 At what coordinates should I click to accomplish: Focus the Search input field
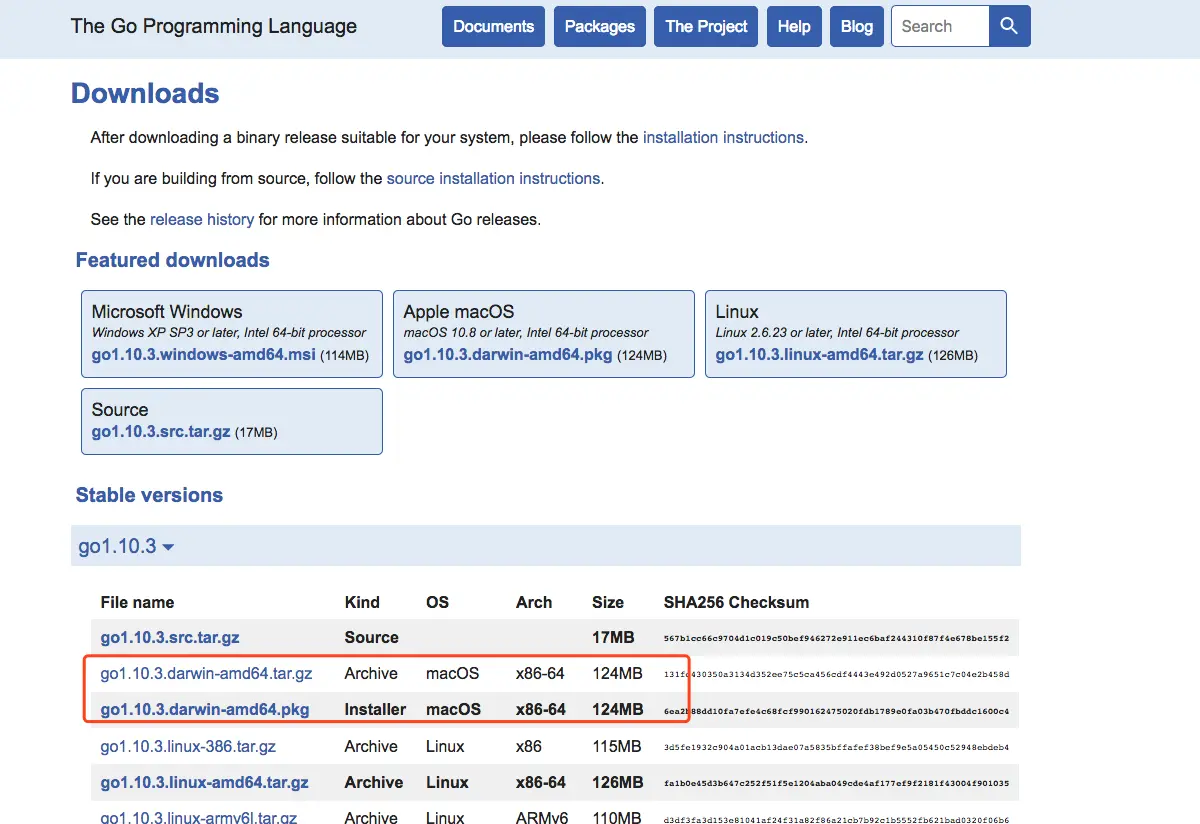point(940,27)
